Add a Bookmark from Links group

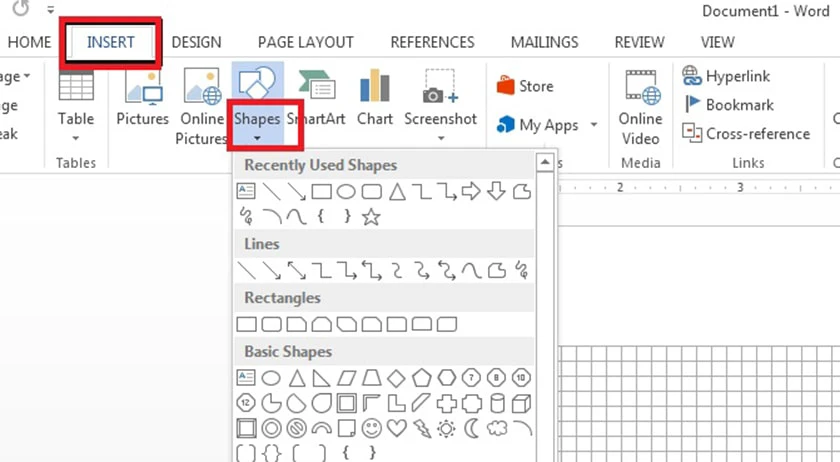point(729,105)
